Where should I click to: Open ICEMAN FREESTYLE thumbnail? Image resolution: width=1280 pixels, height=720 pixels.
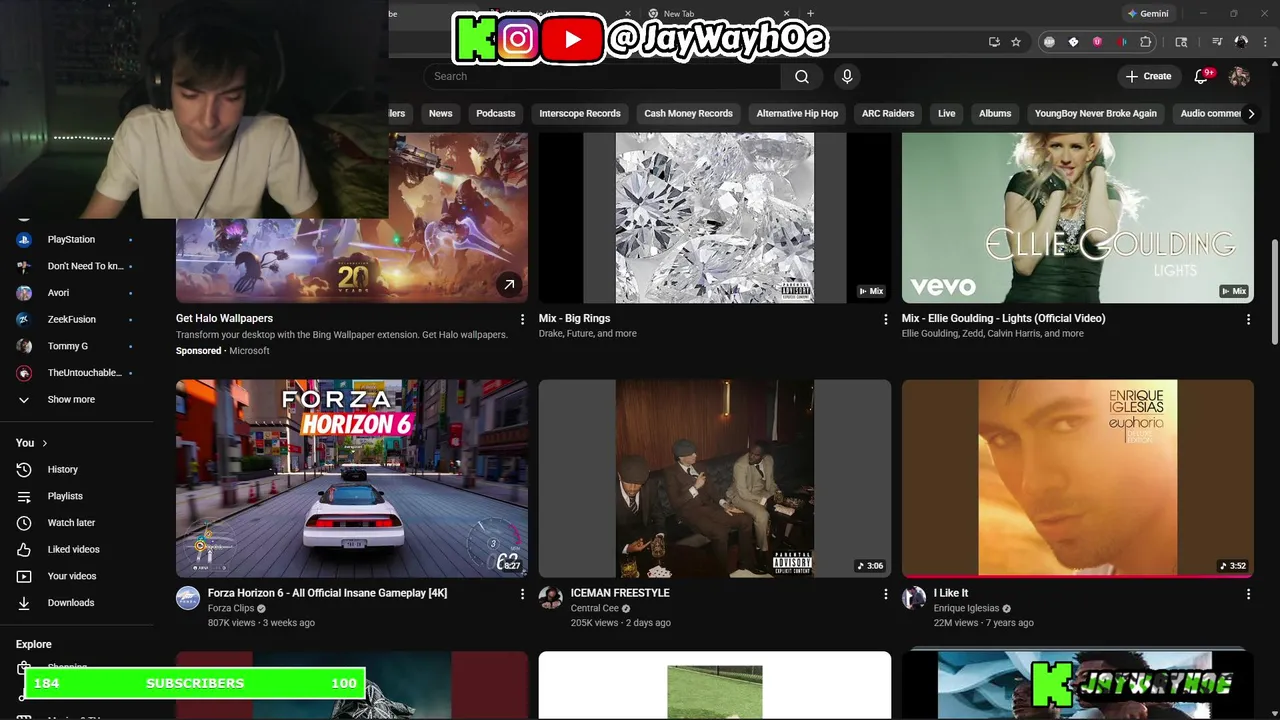pyautogui.click(x=715, y=478)
